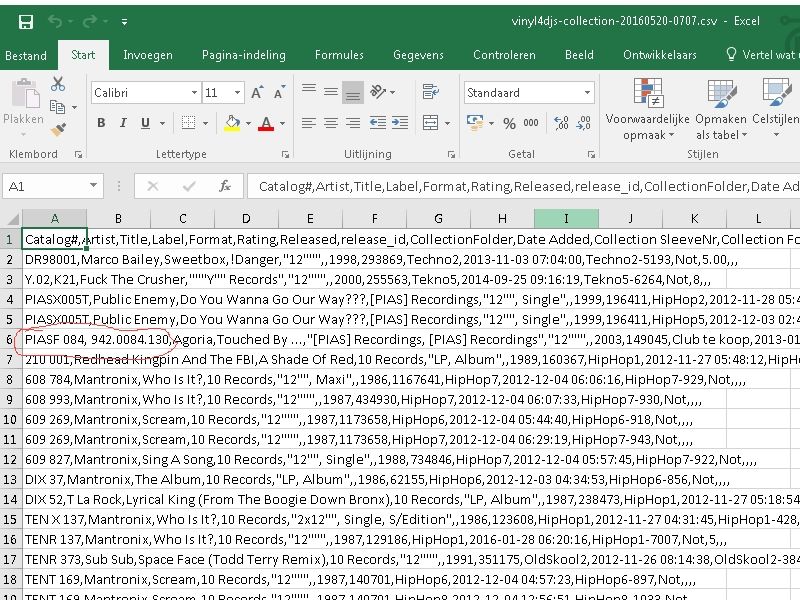Image resolution: width=800 pixels, height=600 pixels.
Task: Open the fill color dropdown arrow
Action: coord(248,123)
